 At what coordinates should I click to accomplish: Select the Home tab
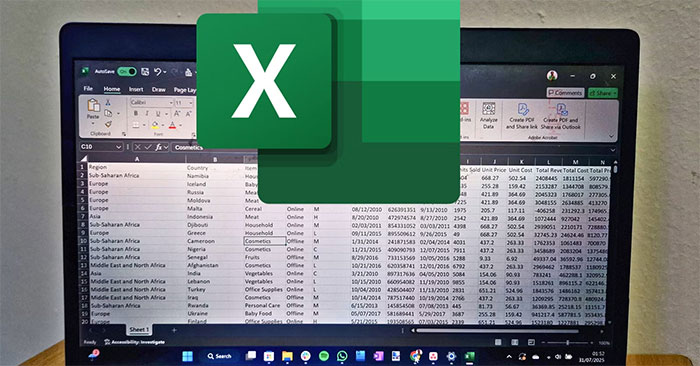[112, 89]
